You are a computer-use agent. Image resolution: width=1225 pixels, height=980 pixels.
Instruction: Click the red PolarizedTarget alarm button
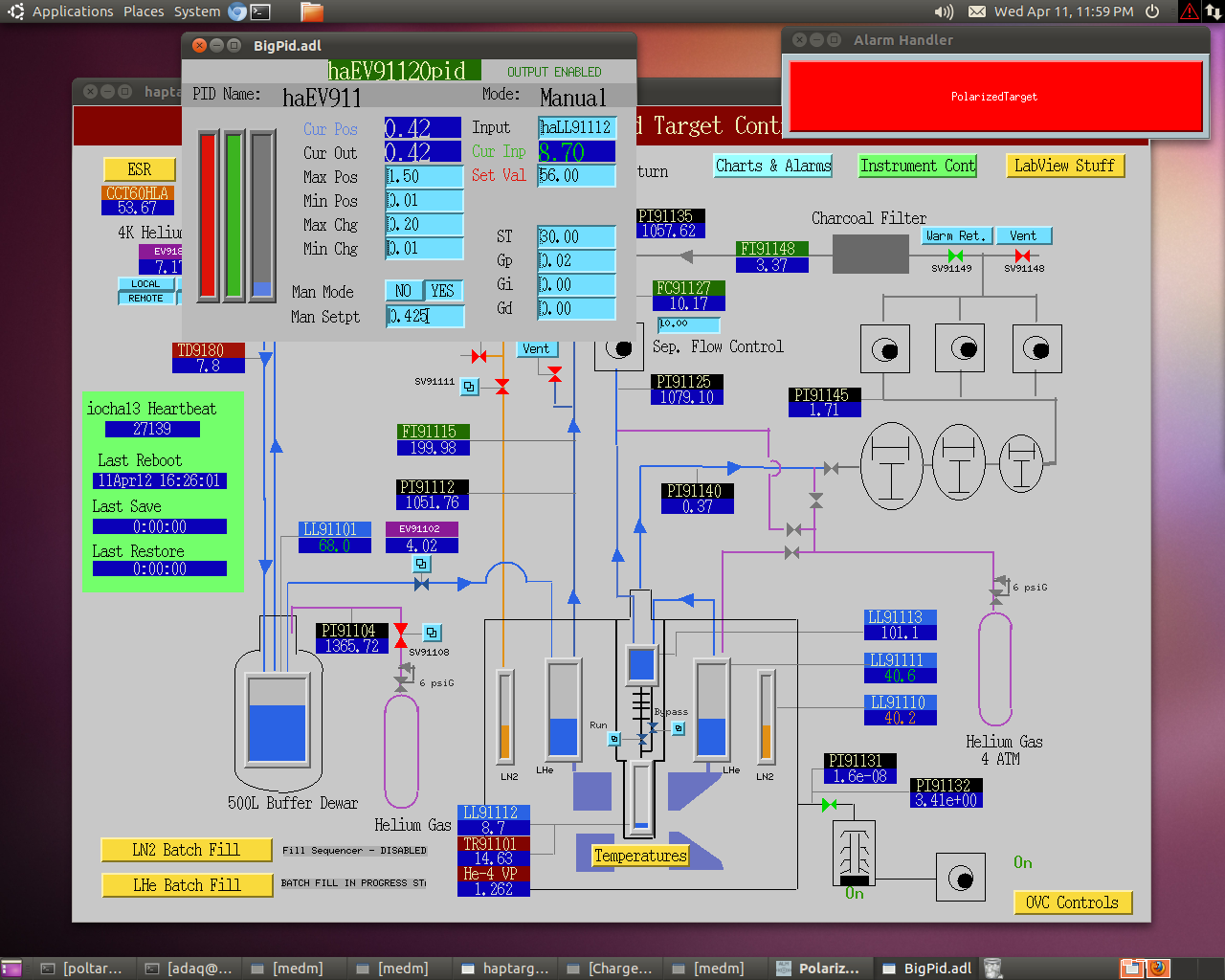(x=994, y=96)
